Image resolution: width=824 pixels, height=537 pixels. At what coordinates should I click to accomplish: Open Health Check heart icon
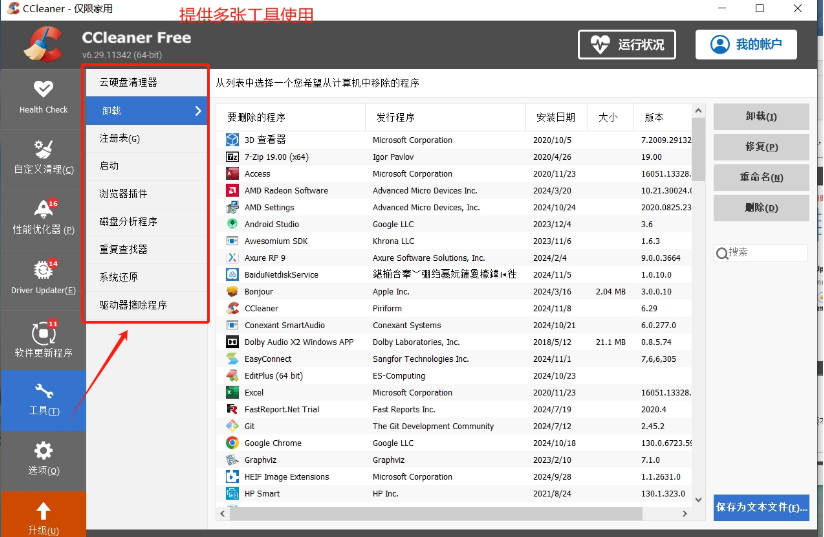coord(43,89)
